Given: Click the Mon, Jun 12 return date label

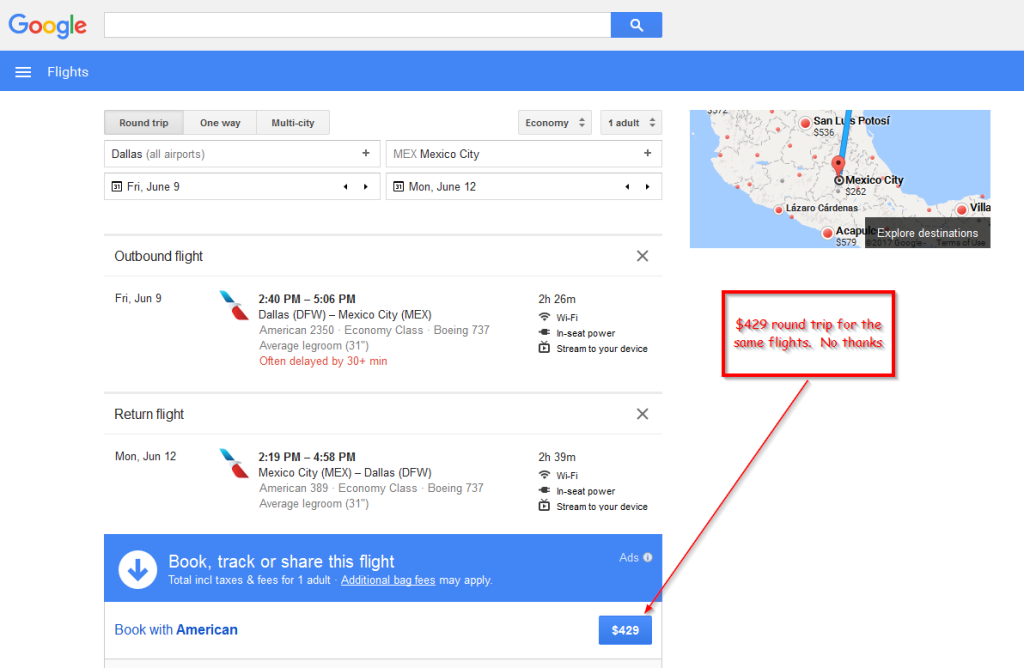Looking at the screenshot, I should 146,456.
